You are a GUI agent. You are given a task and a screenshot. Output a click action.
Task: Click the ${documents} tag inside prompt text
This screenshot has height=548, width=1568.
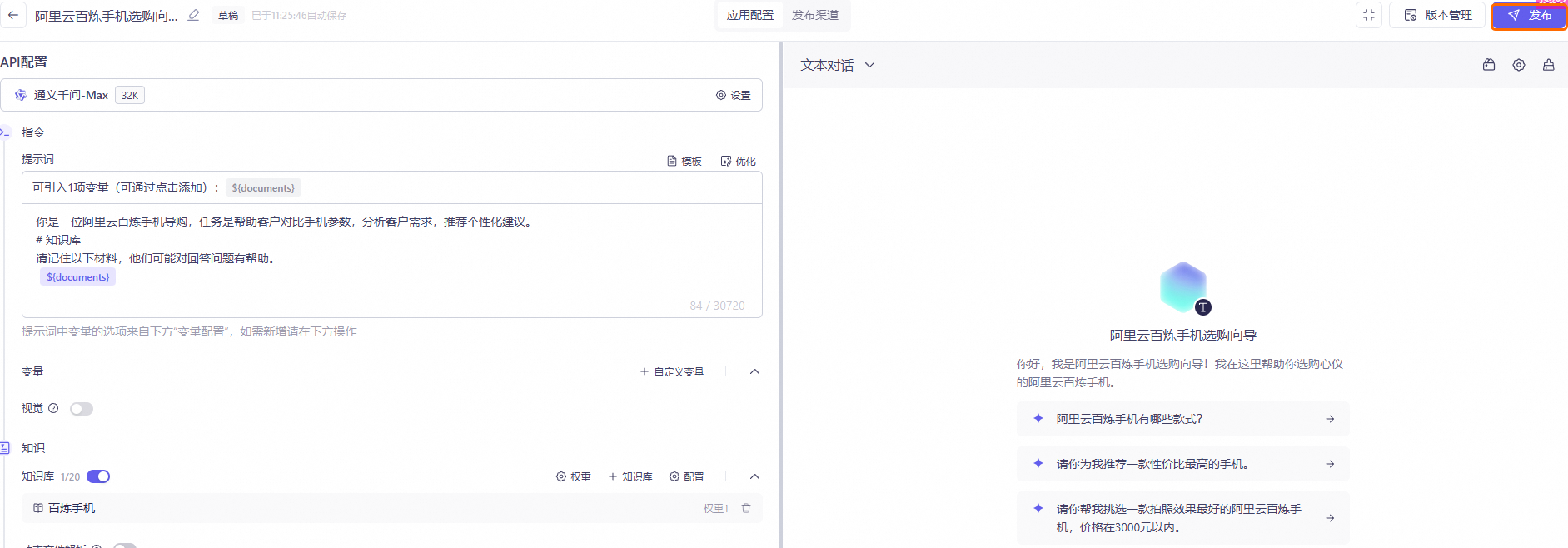point(77,277)
